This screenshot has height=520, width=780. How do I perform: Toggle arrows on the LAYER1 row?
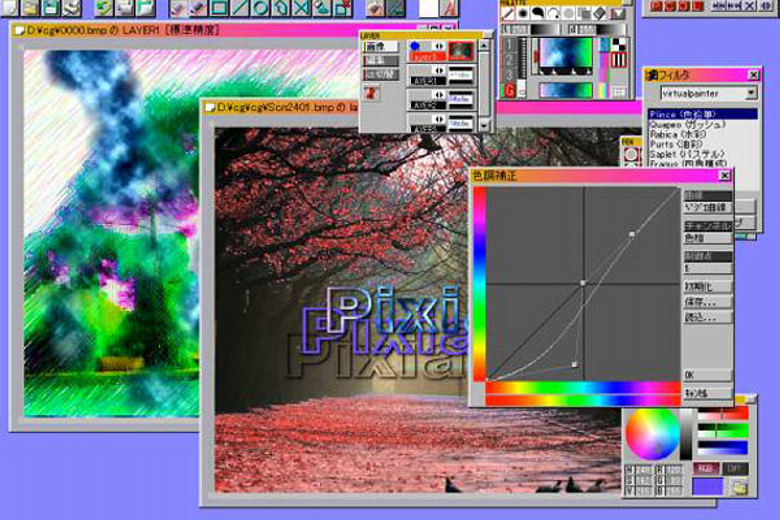(438, 70)
